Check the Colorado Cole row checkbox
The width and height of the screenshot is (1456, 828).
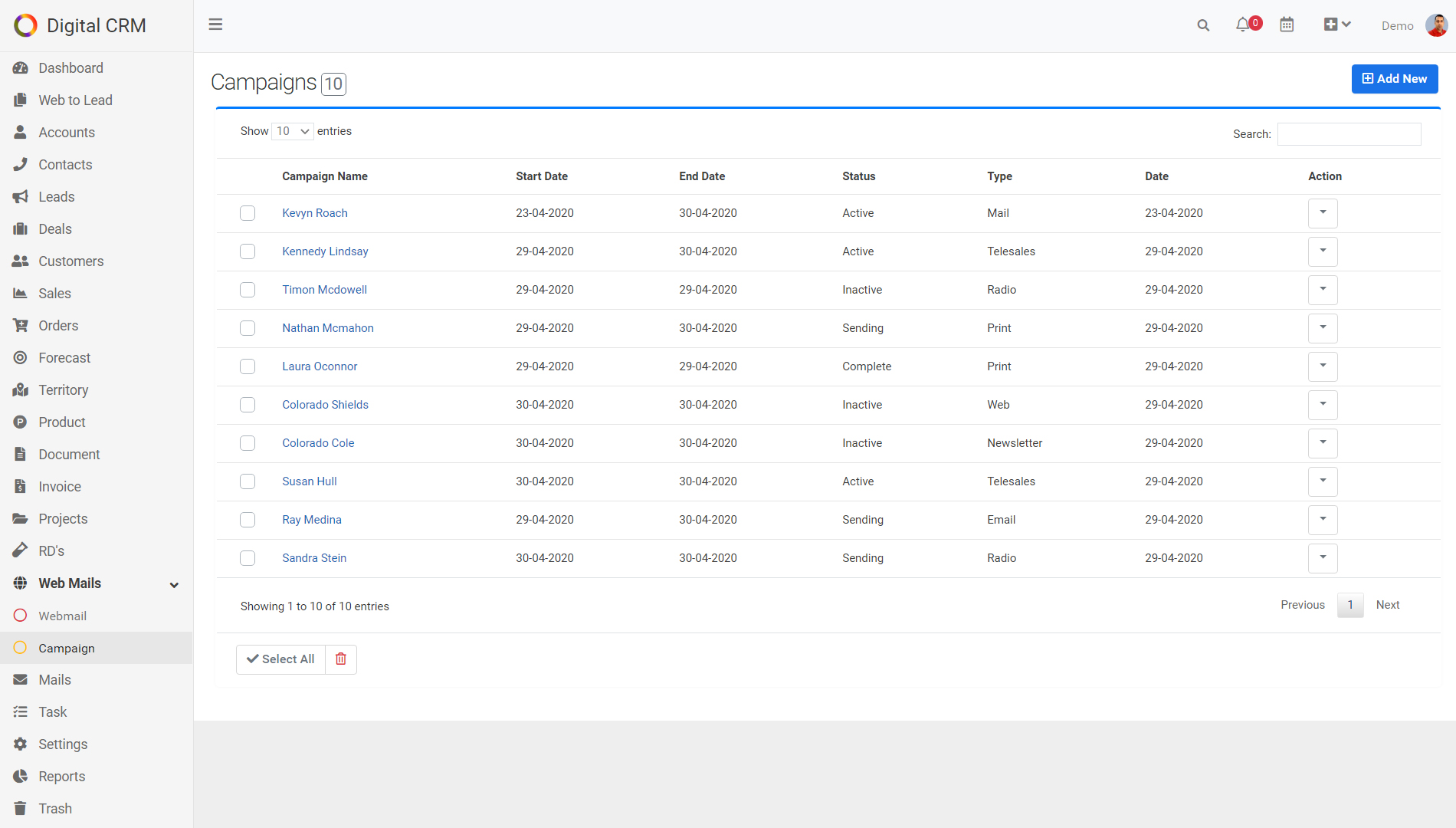(x=248, y=443)
